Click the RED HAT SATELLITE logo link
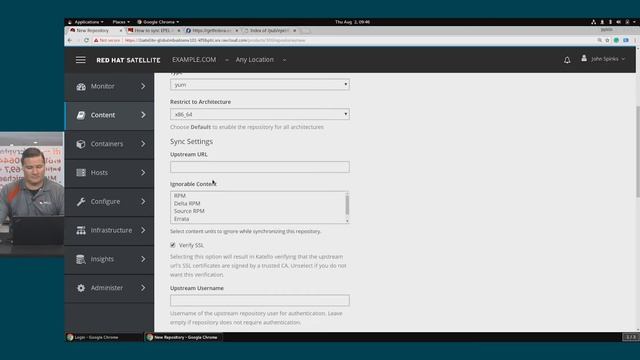This screenshot has width=640, height=360. (128, 60)
